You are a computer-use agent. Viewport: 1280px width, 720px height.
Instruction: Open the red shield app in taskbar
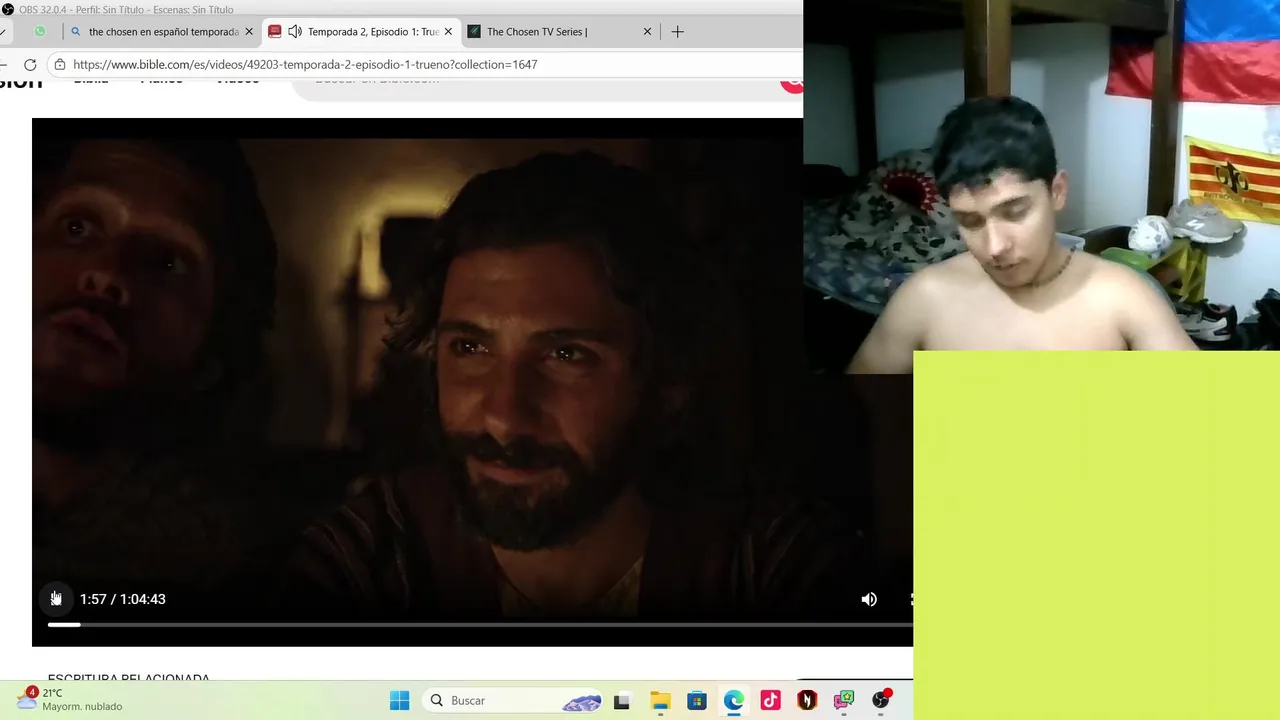[807, 700]
